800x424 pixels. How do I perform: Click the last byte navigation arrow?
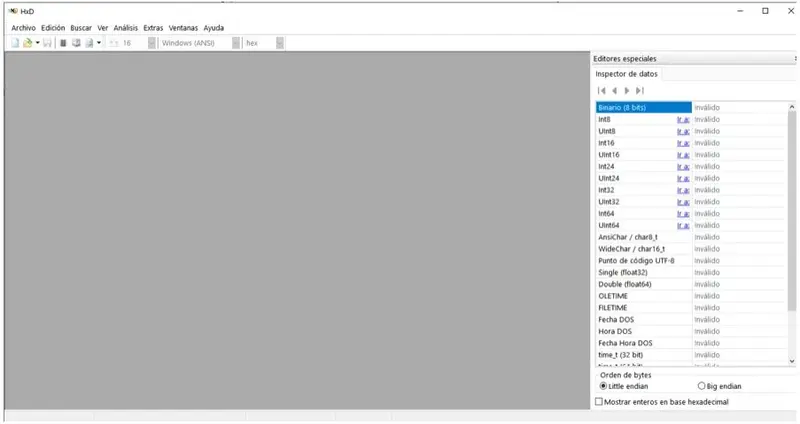click(640, 91)
